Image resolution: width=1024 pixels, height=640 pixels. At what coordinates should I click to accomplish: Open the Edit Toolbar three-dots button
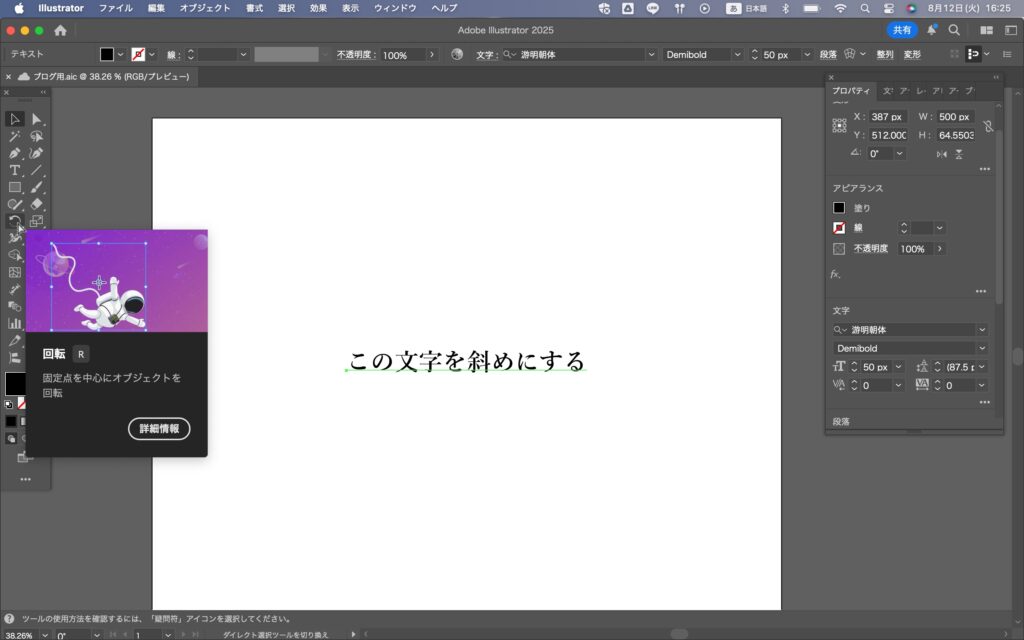tap(25, 479)
